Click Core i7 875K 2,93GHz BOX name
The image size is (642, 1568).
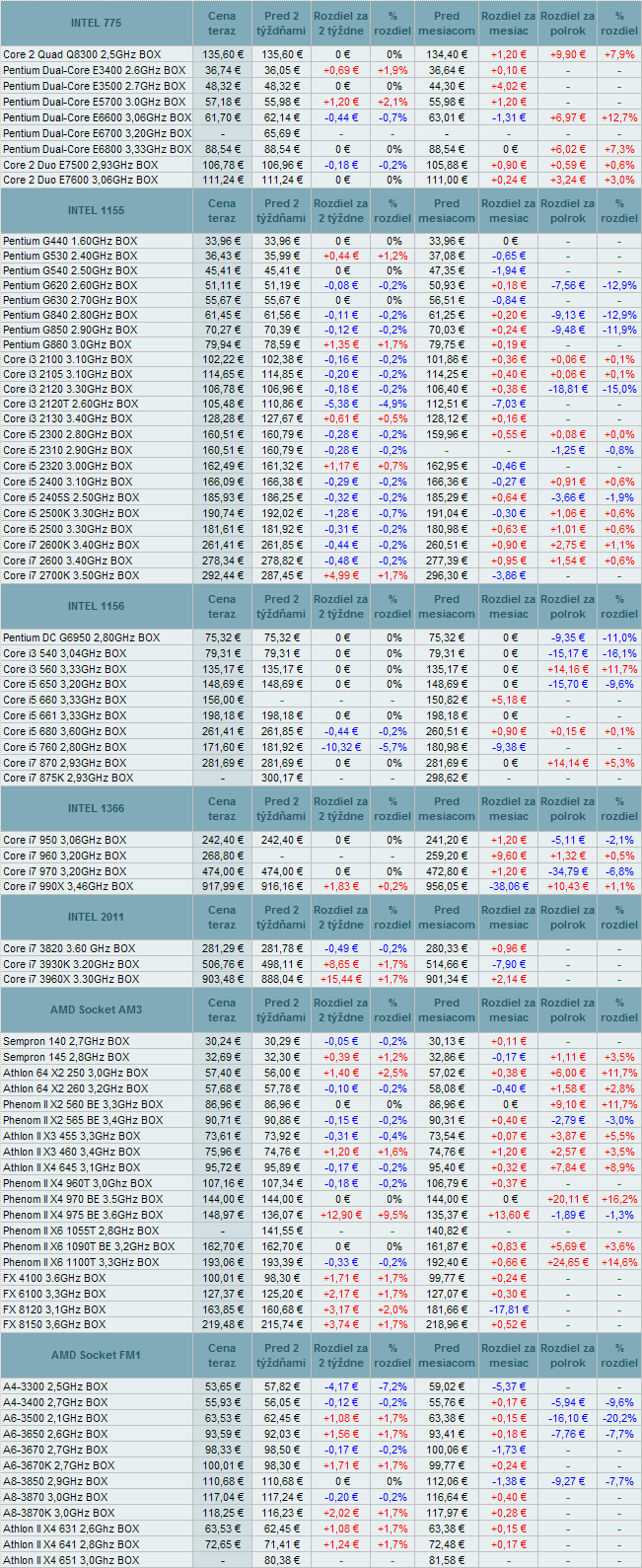(68, 778)
